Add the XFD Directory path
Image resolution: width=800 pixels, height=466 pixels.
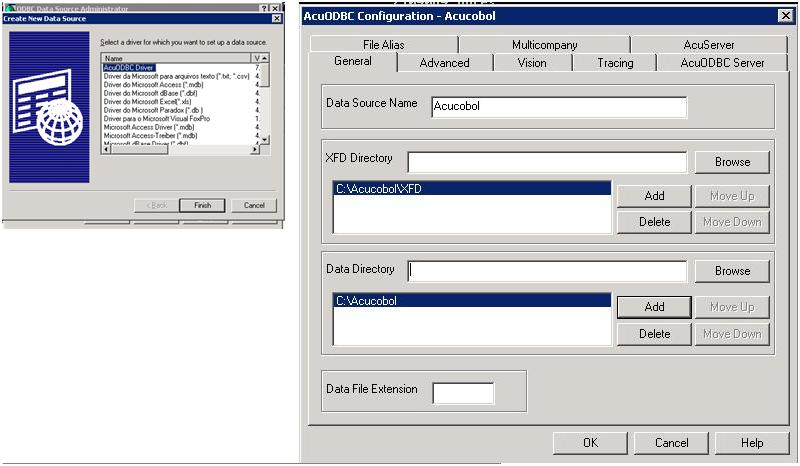tap(654, 196)
